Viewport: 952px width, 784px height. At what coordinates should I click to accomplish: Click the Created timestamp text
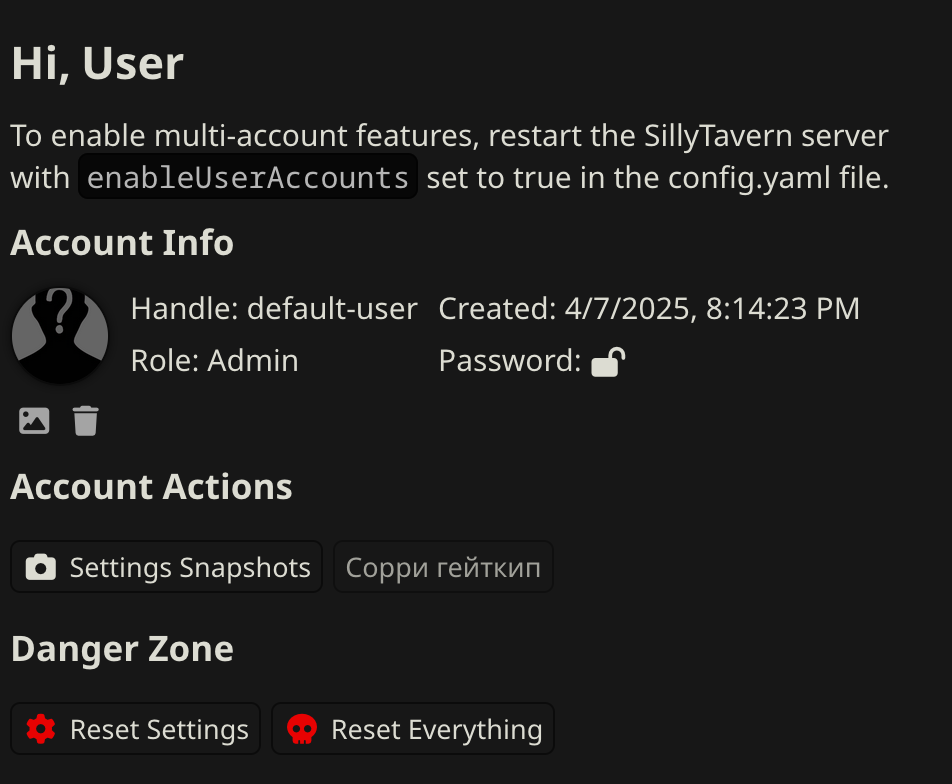(x=649, y=308)
